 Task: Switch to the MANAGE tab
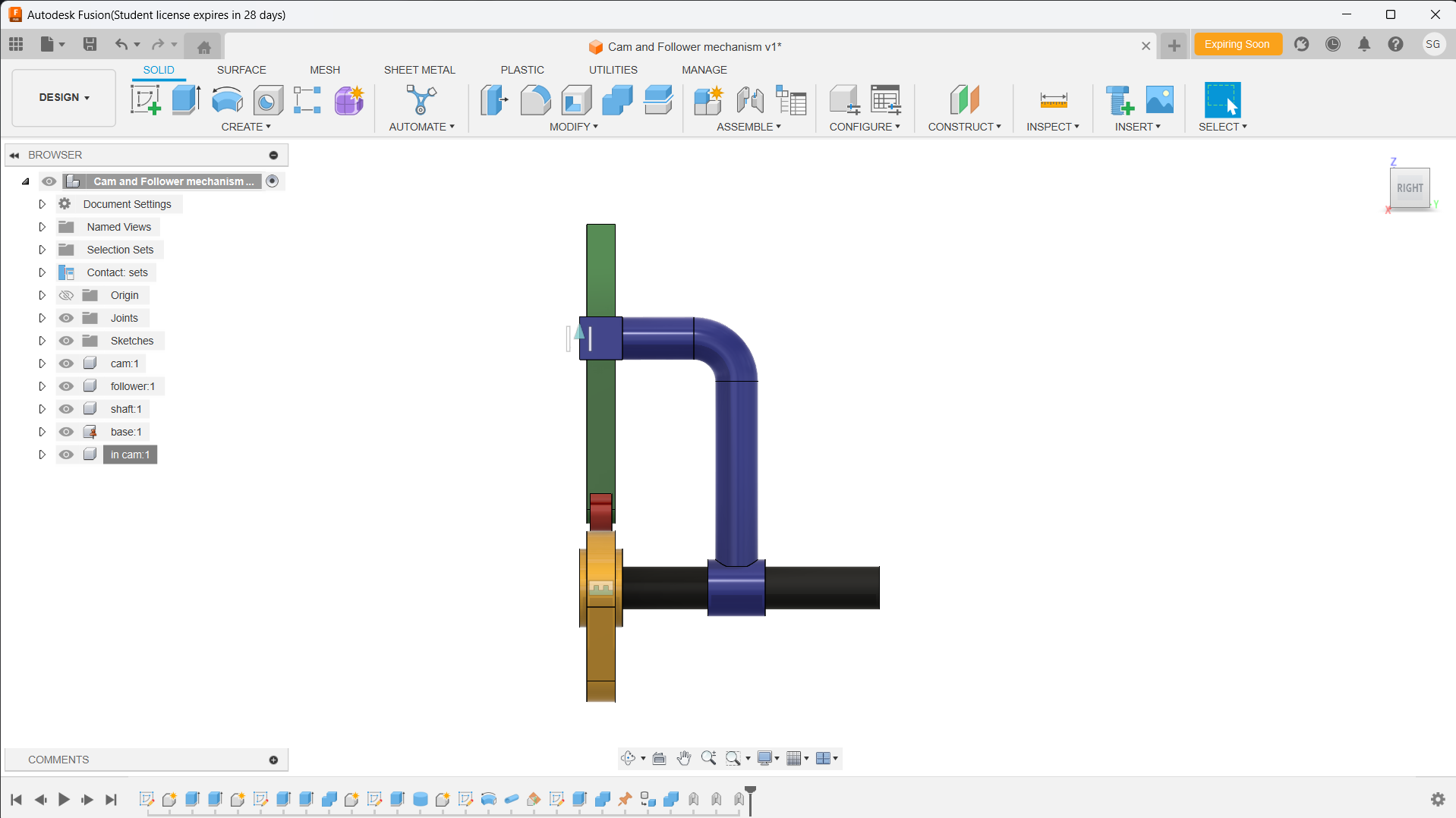coord(704,70)
